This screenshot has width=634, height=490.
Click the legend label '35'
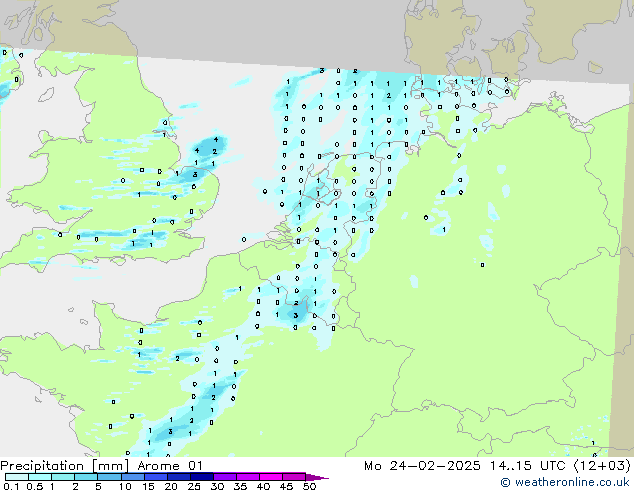tap(240, 486)
